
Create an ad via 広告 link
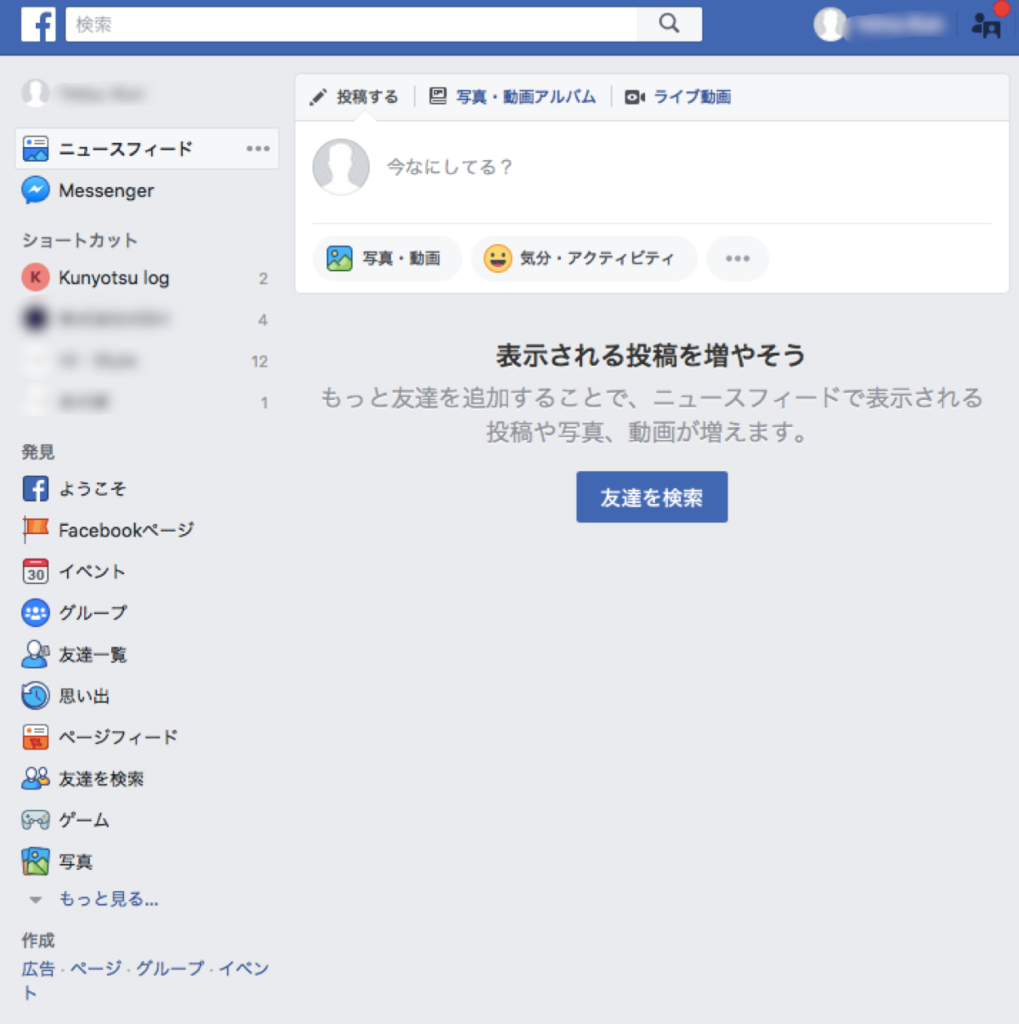[x=38, y=968]
